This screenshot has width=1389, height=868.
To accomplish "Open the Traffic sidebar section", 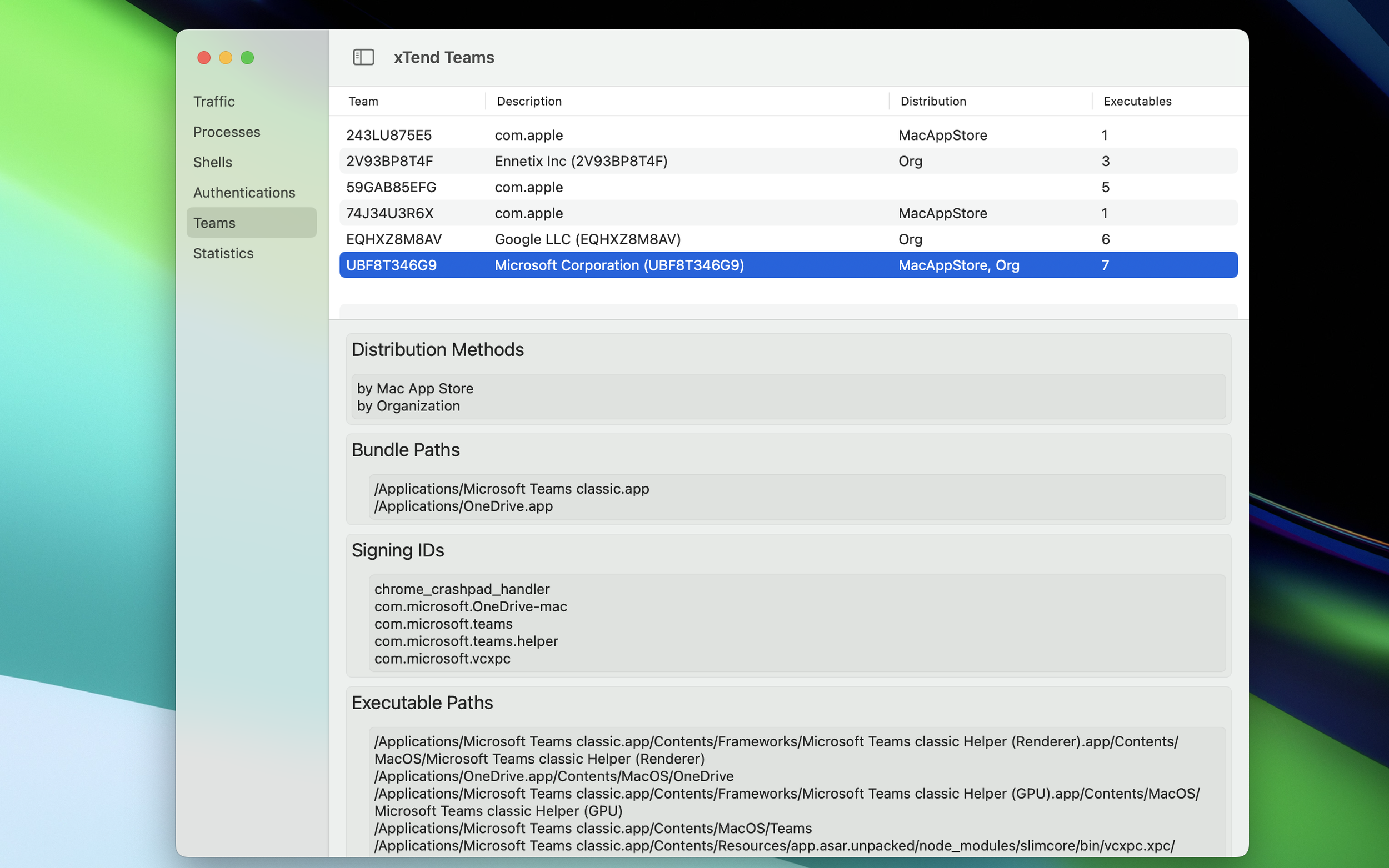I will pyautogui.click(x=214, y=102).
